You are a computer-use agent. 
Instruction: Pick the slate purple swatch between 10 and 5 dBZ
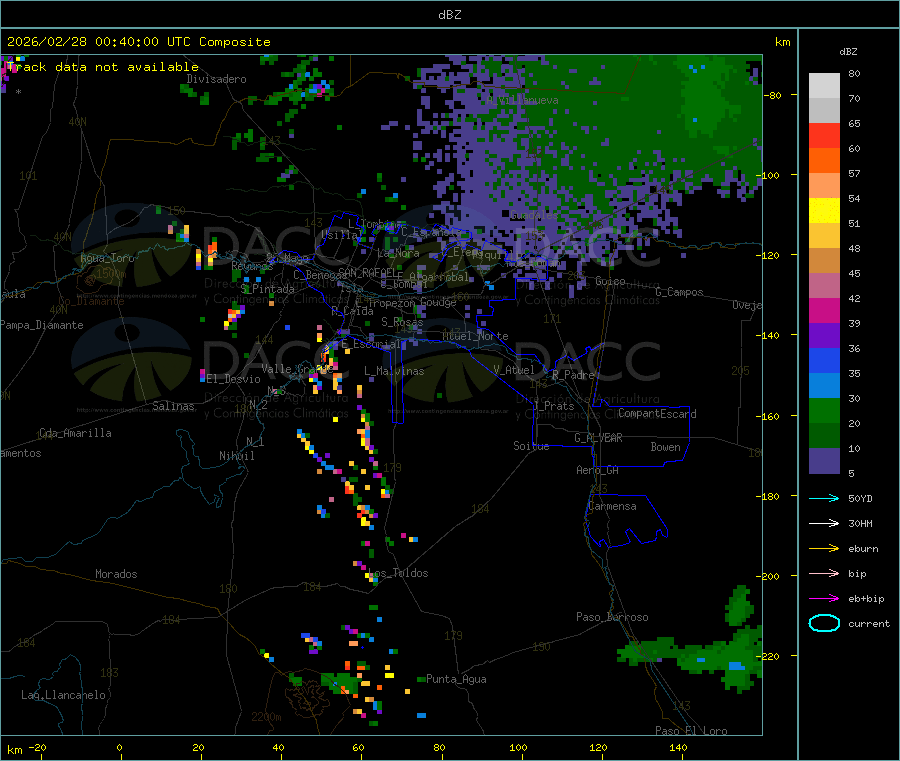point(824,461)
